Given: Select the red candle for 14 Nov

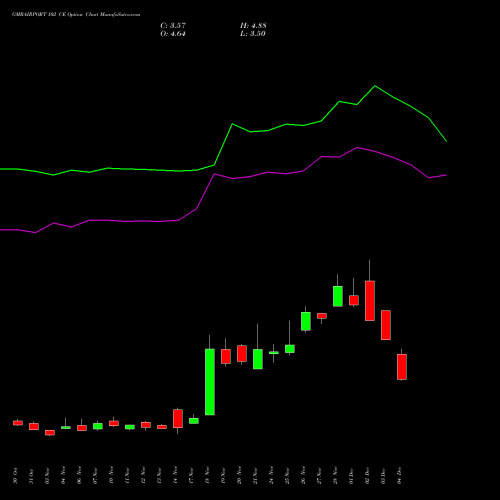Looking at the screenshot, I should click(x=178, y=418).
